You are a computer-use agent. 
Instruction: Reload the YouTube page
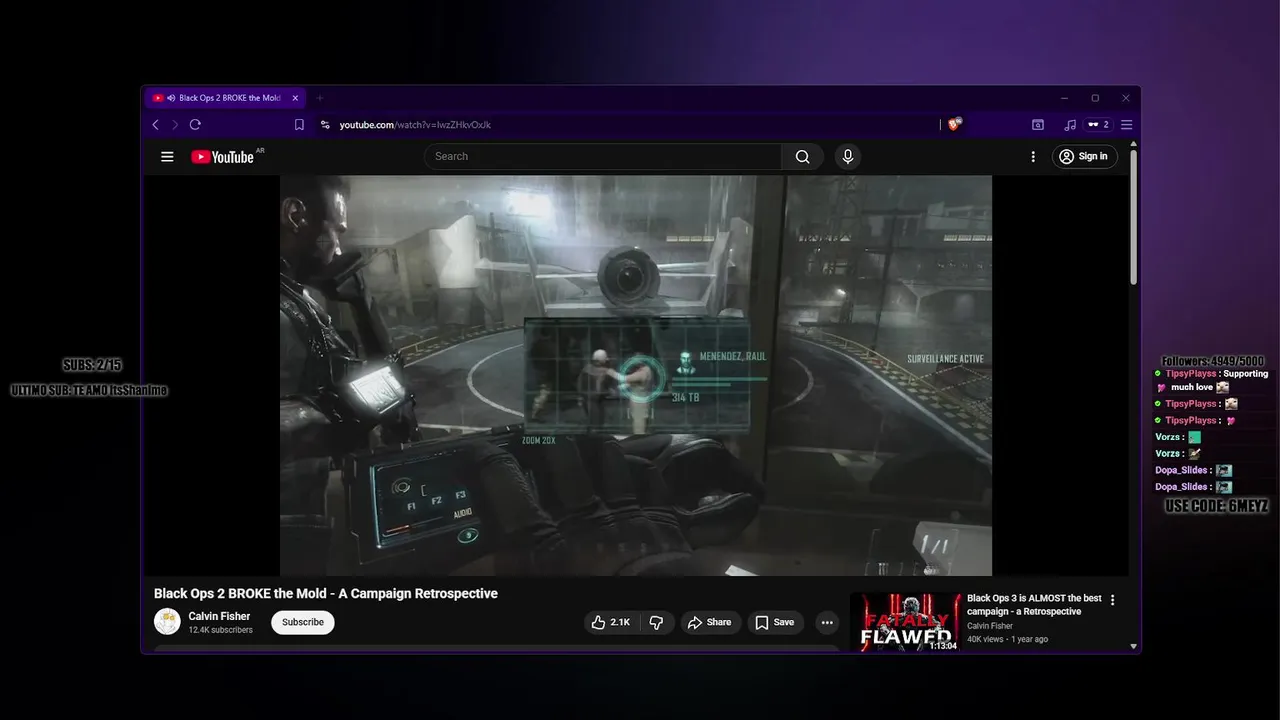coord(195,125)
